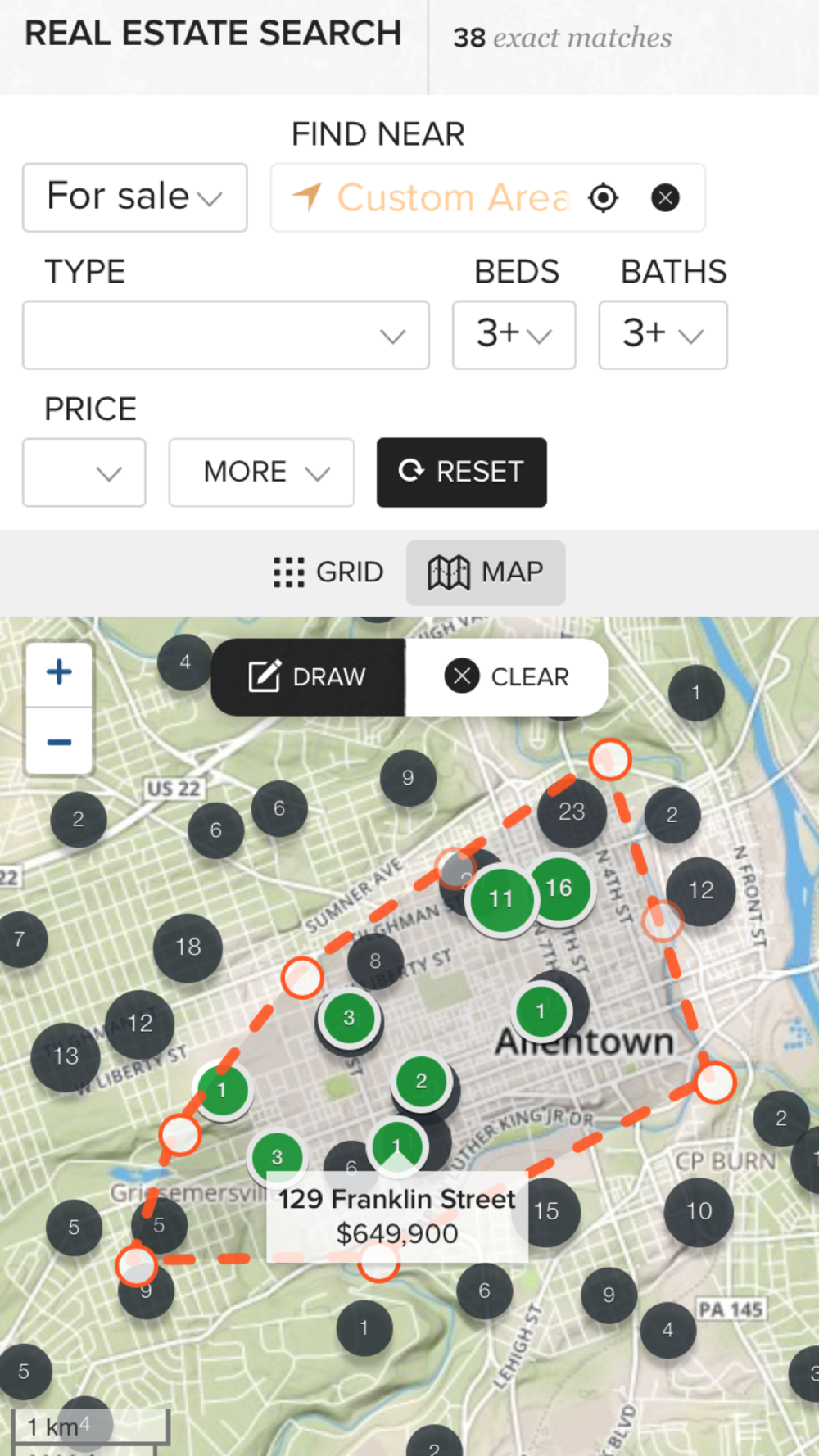819x1456 pixels.
Task: Select gray cluster marker 18
Action: coord(188,947)
